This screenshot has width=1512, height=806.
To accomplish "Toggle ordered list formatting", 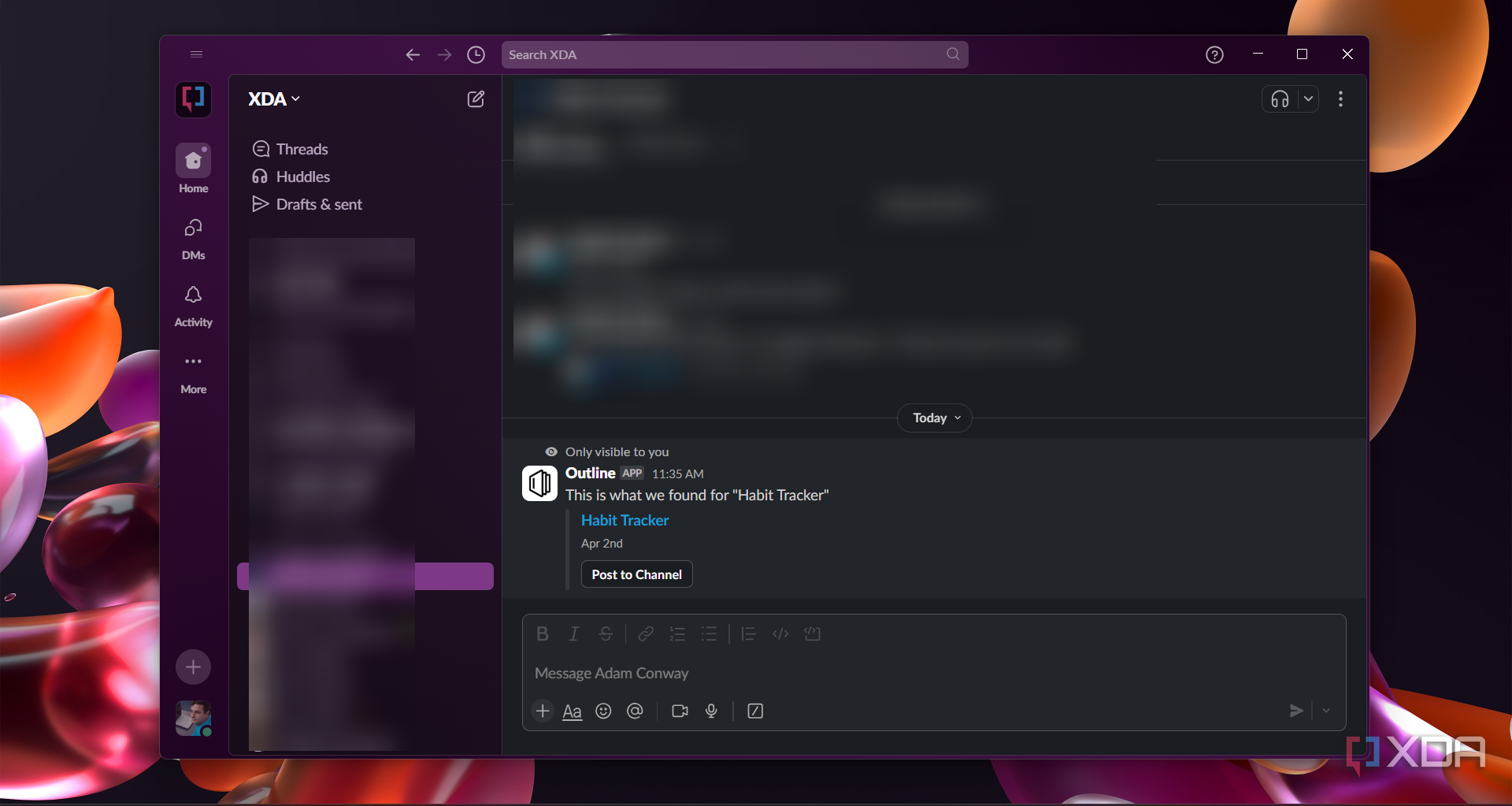I will (x=677, y=633).
